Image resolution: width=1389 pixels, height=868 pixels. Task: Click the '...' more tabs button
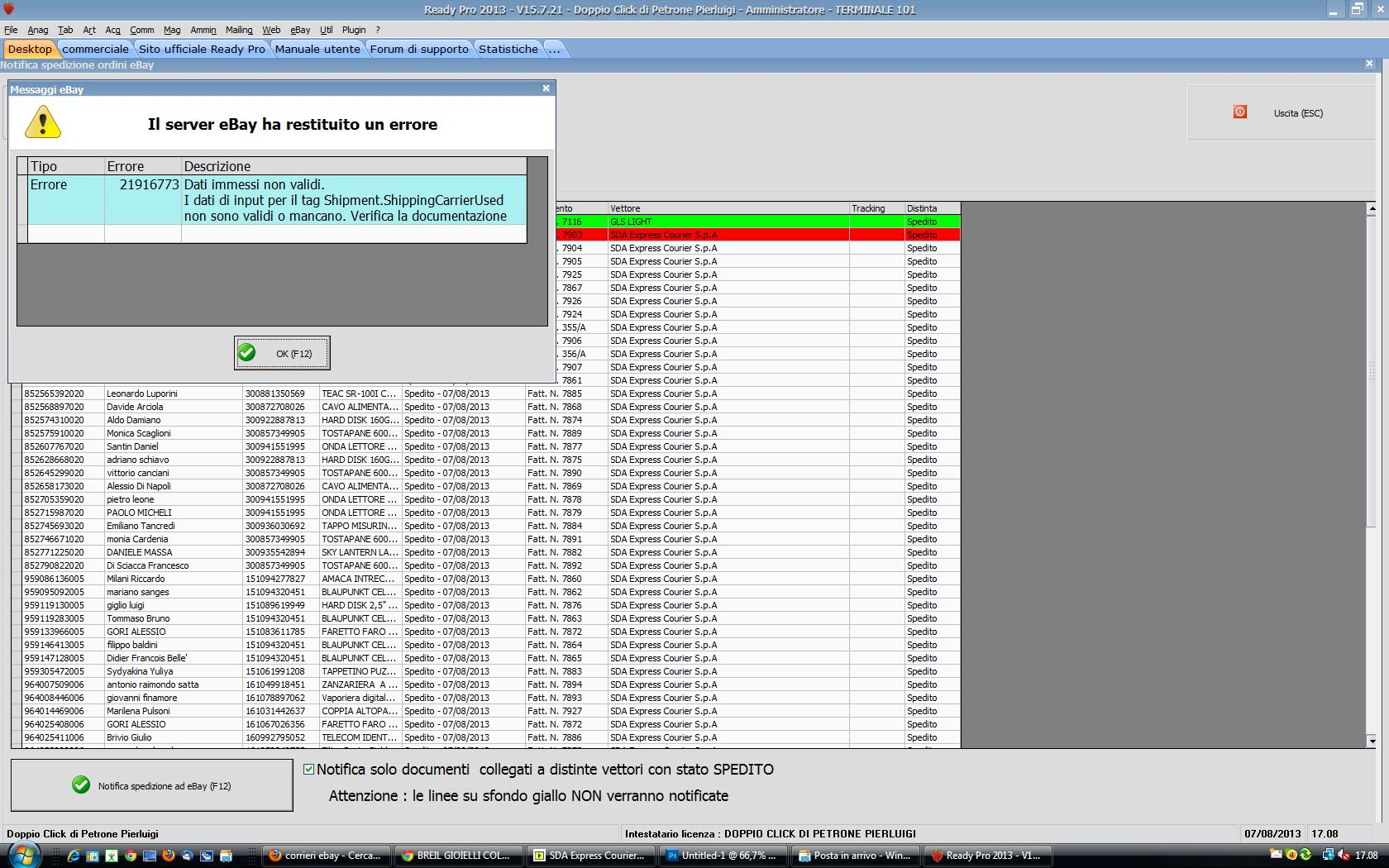click(554, 49)
